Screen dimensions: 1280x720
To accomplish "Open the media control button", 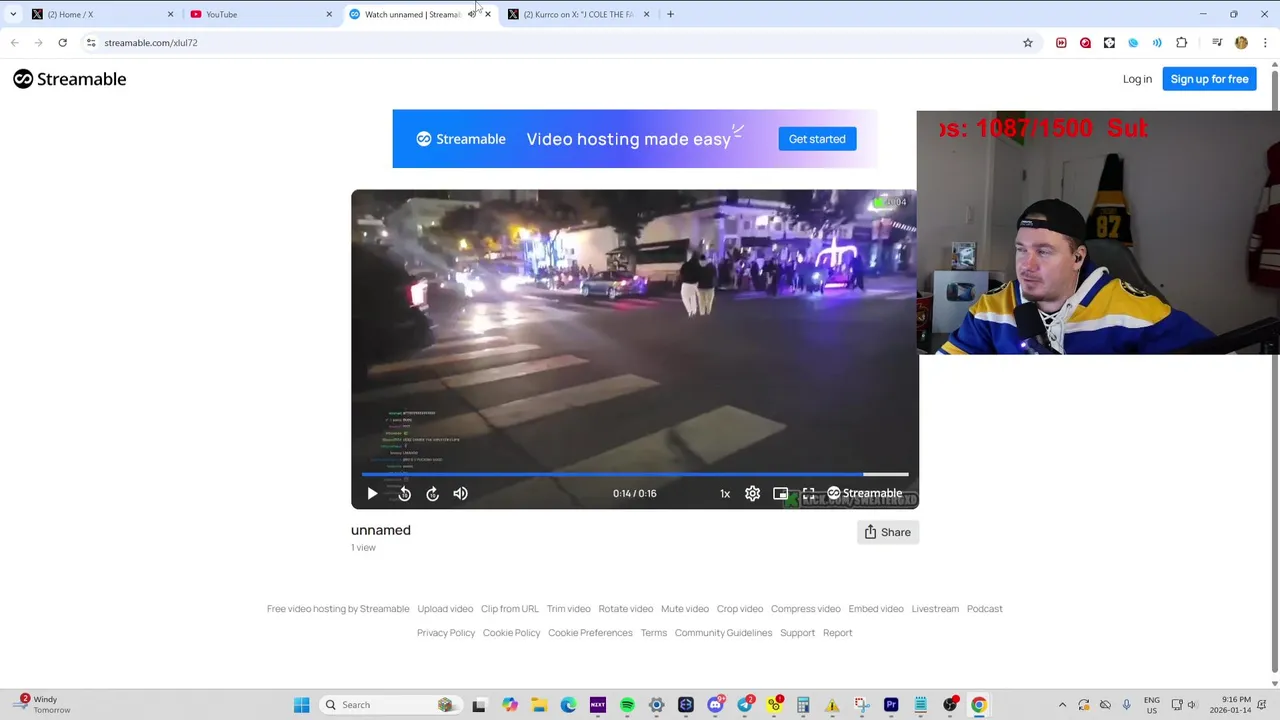I will click(1217, 43).
